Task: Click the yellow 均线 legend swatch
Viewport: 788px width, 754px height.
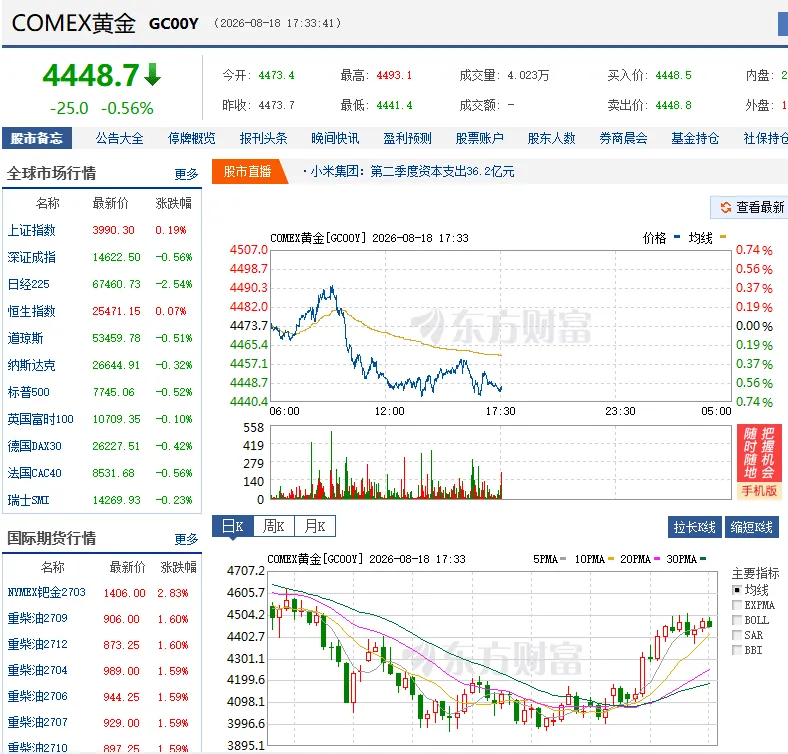Action: tap(723, 237)
